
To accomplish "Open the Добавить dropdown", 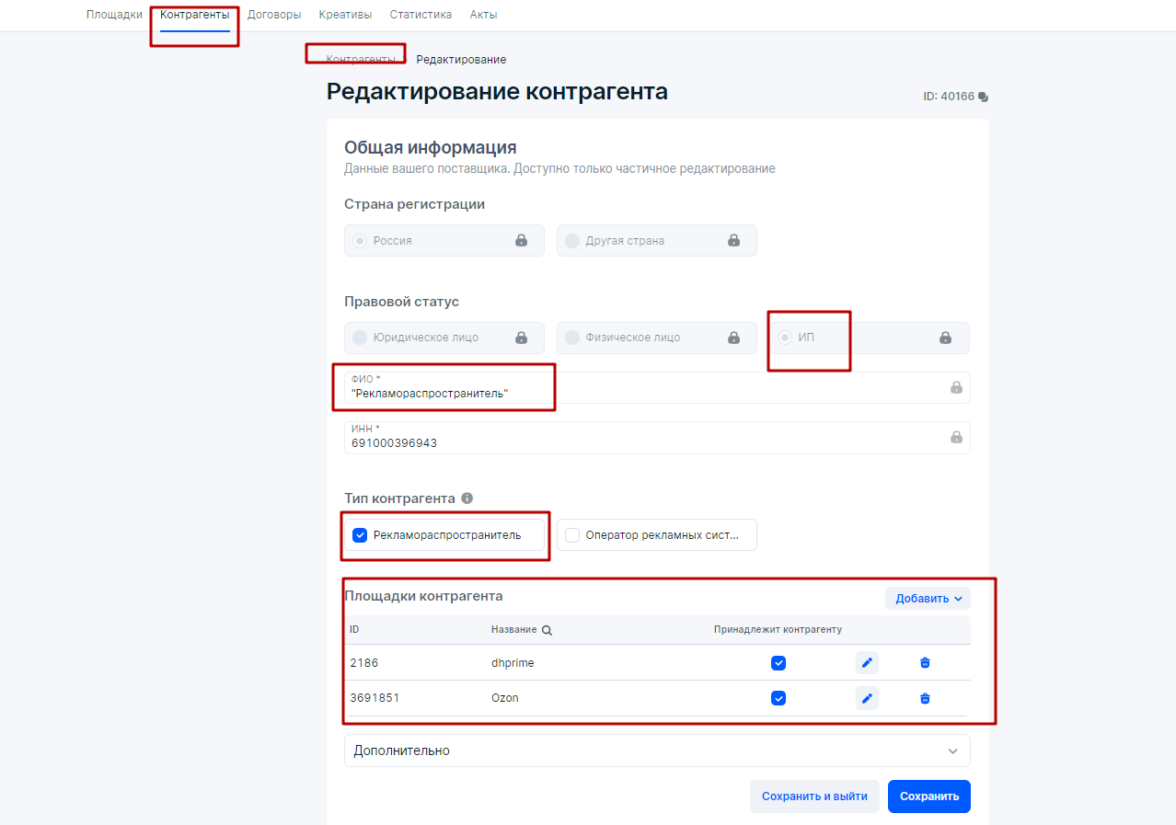I will tap(928, 598).
